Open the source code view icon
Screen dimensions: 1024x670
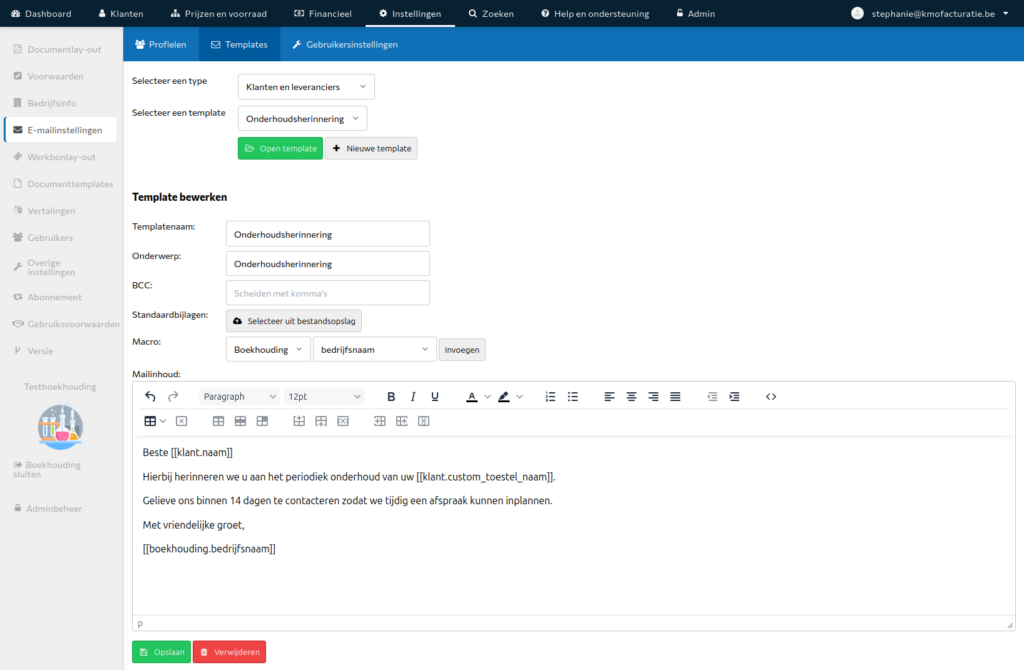point(771,396)
